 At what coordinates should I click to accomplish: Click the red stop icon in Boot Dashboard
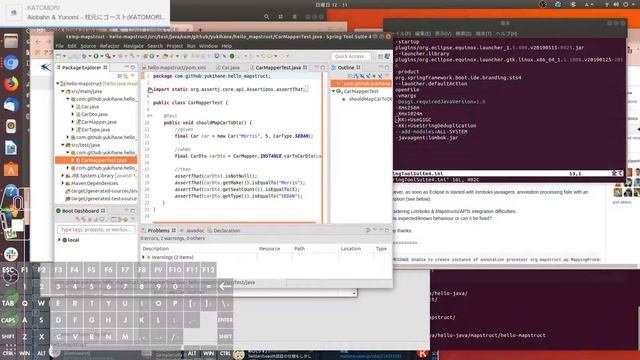click(90, 220)
